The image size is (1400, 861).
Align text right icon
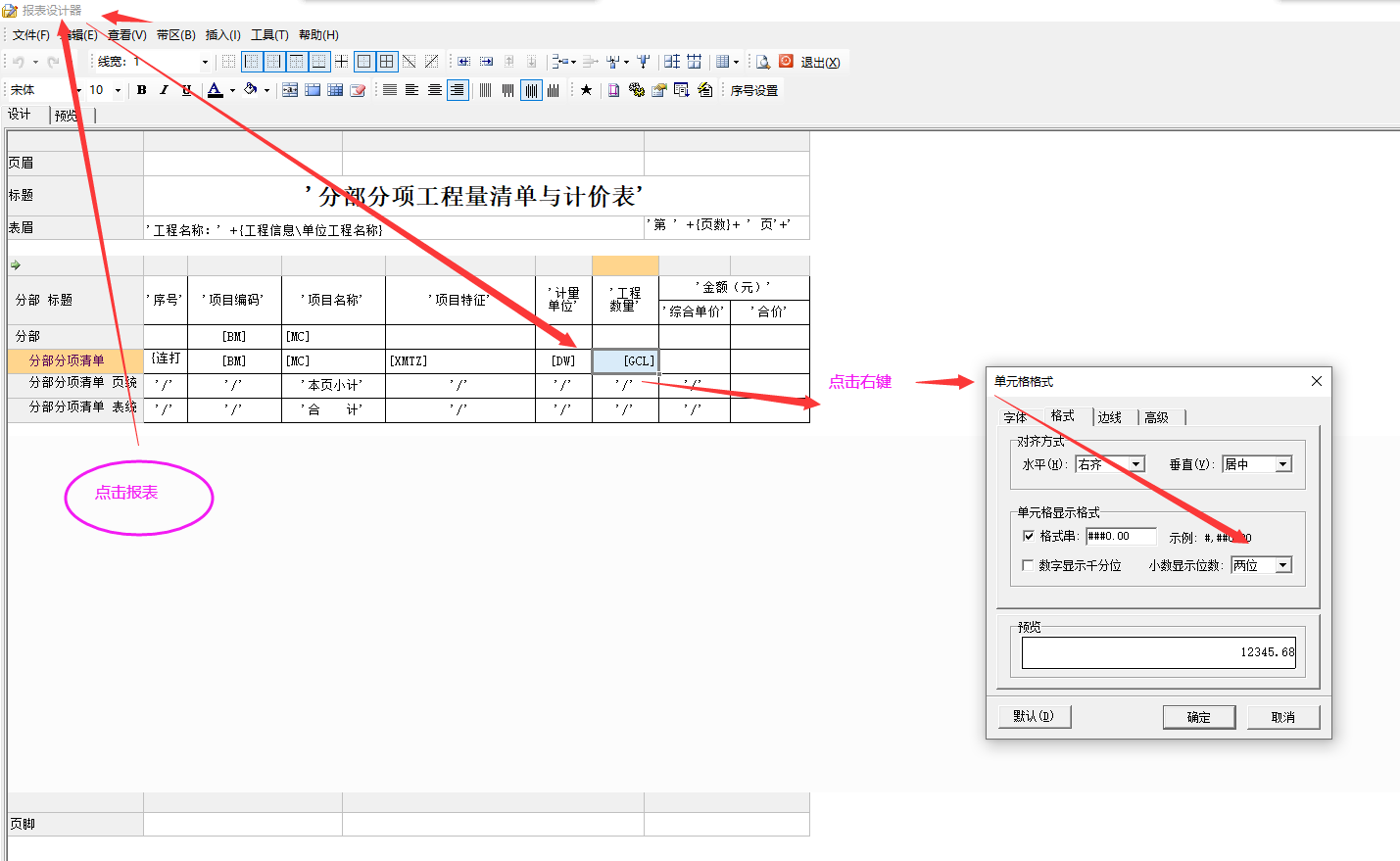point(458,90)
